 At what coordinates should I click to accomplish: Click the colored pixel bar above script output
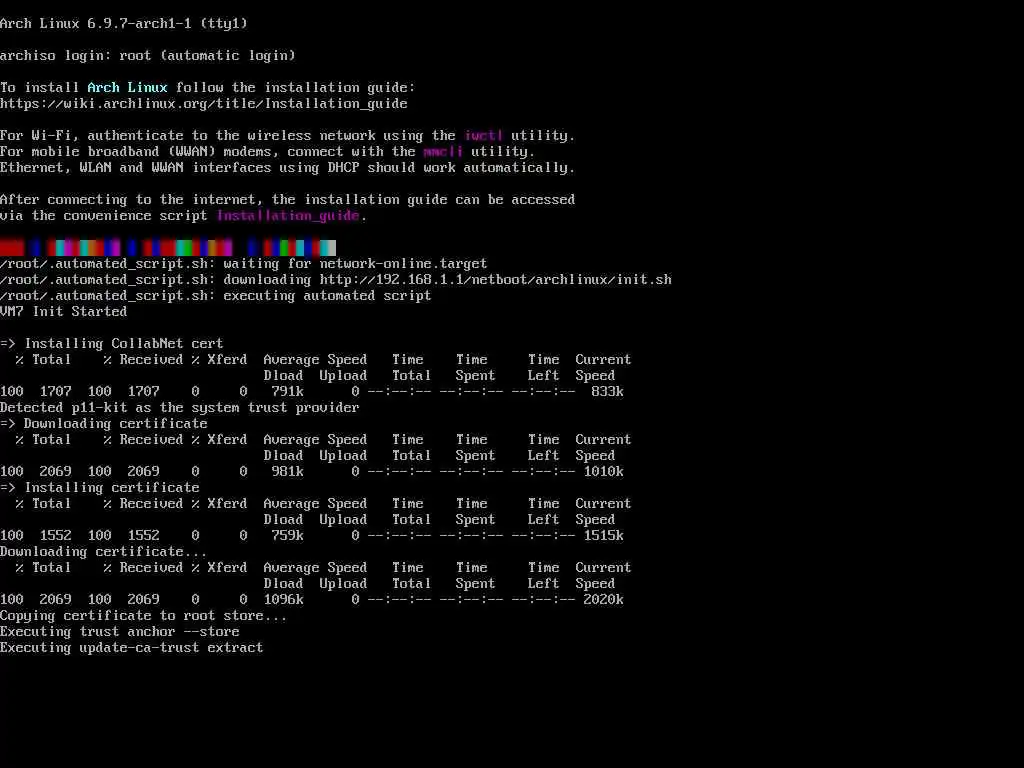(168, 248)
